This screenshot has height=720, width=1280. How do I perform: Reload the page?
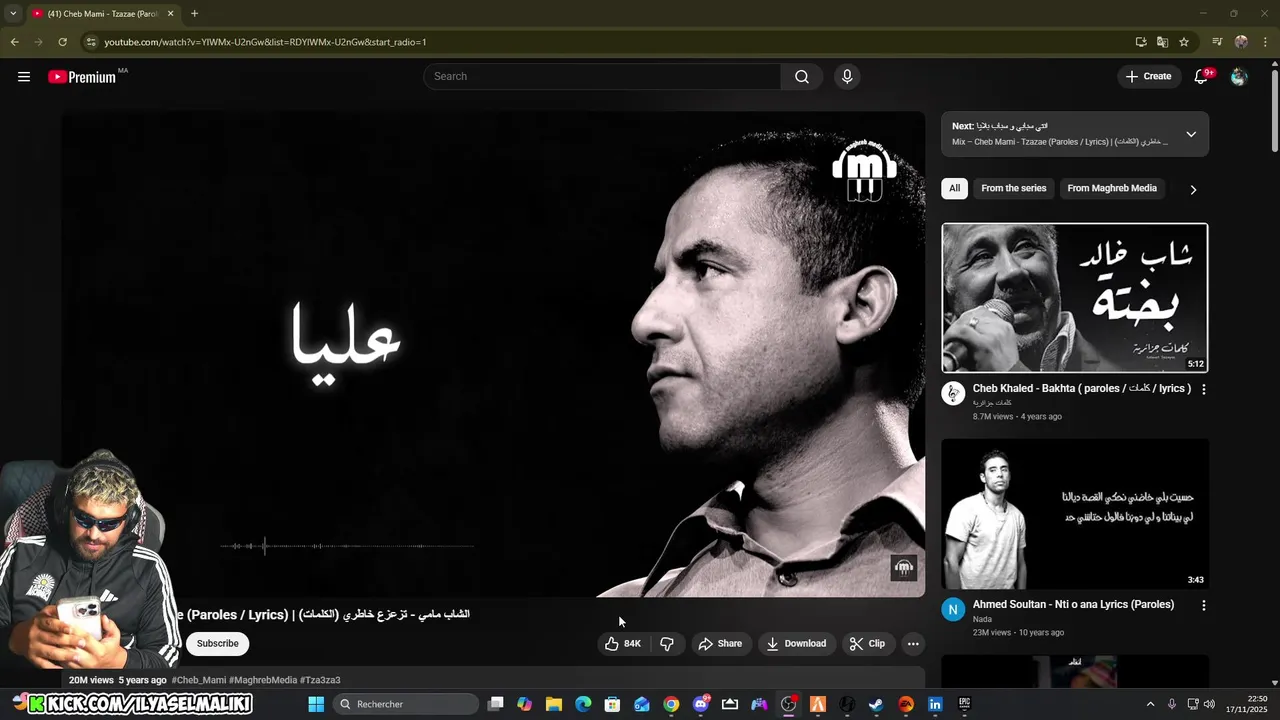(62, 42)
